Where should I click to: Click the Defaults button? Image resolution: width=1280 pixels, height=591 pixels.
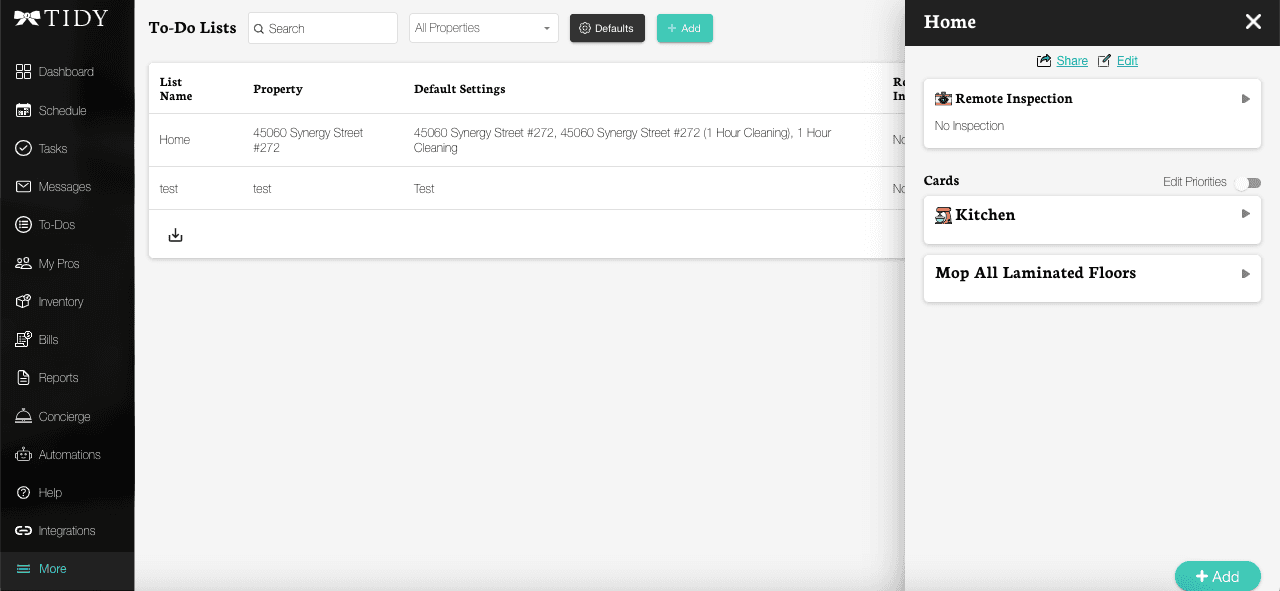click(607, 29)
